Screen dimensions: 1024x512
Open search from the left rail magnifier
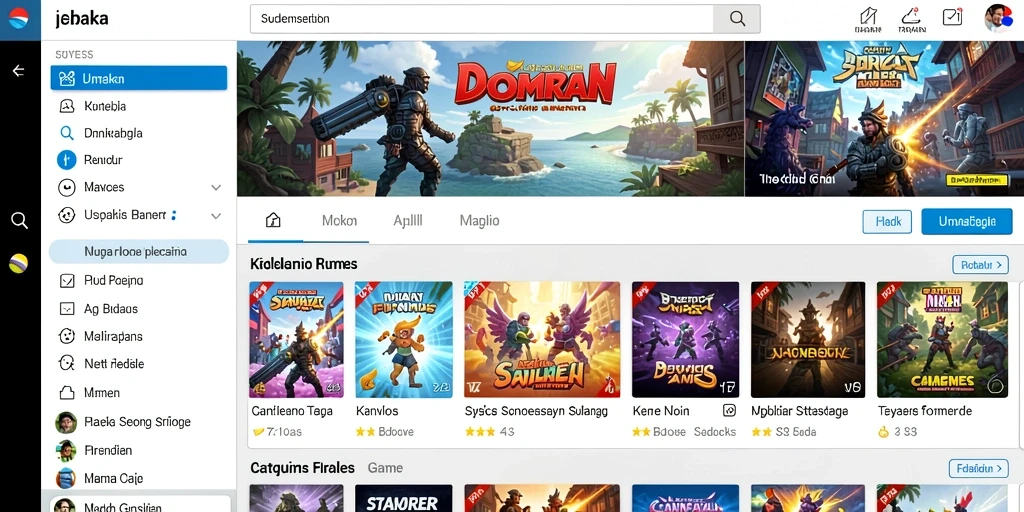point(20,221)
